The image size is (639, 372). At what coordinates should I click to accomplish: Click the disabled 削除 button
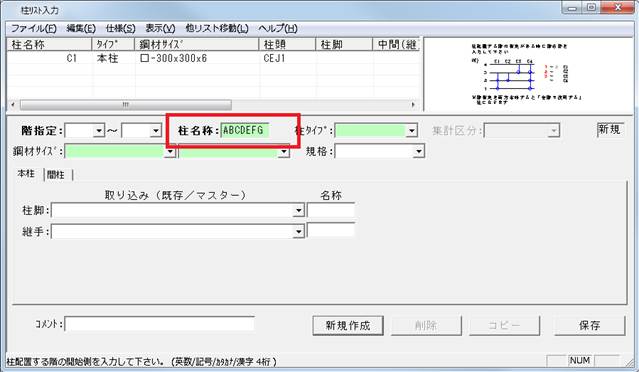pos(426,325)
